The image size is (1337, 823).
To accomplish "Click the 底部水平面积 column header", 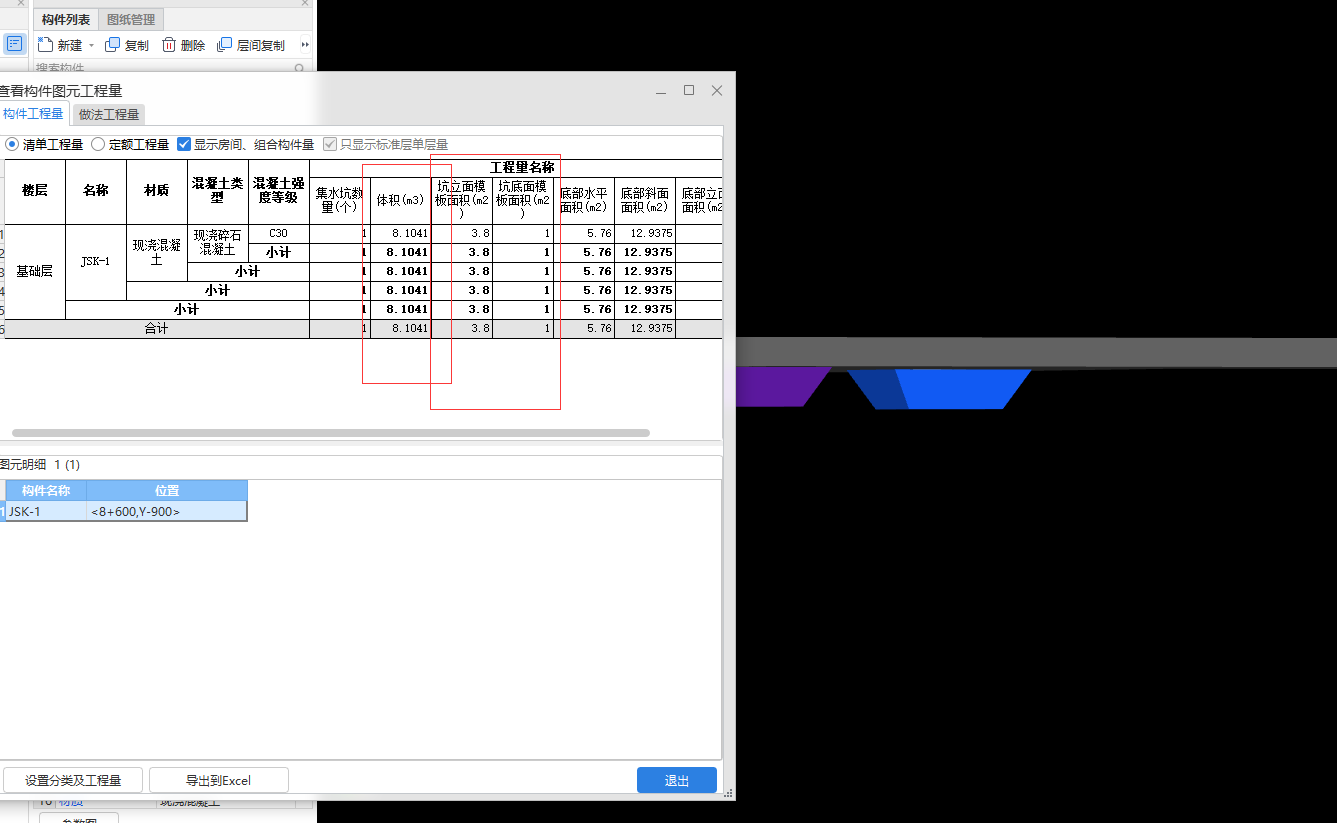I will [584, 200].
